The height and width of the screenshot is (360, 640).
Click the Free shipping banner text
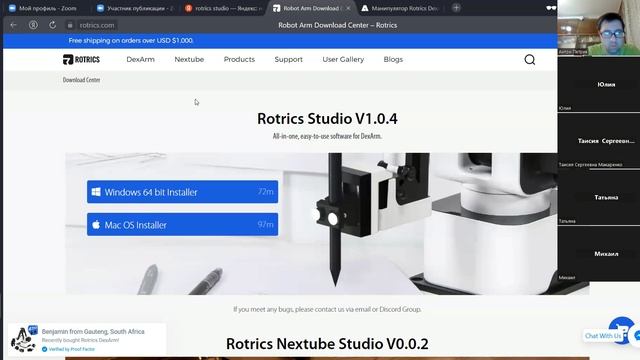click(131, 40)
